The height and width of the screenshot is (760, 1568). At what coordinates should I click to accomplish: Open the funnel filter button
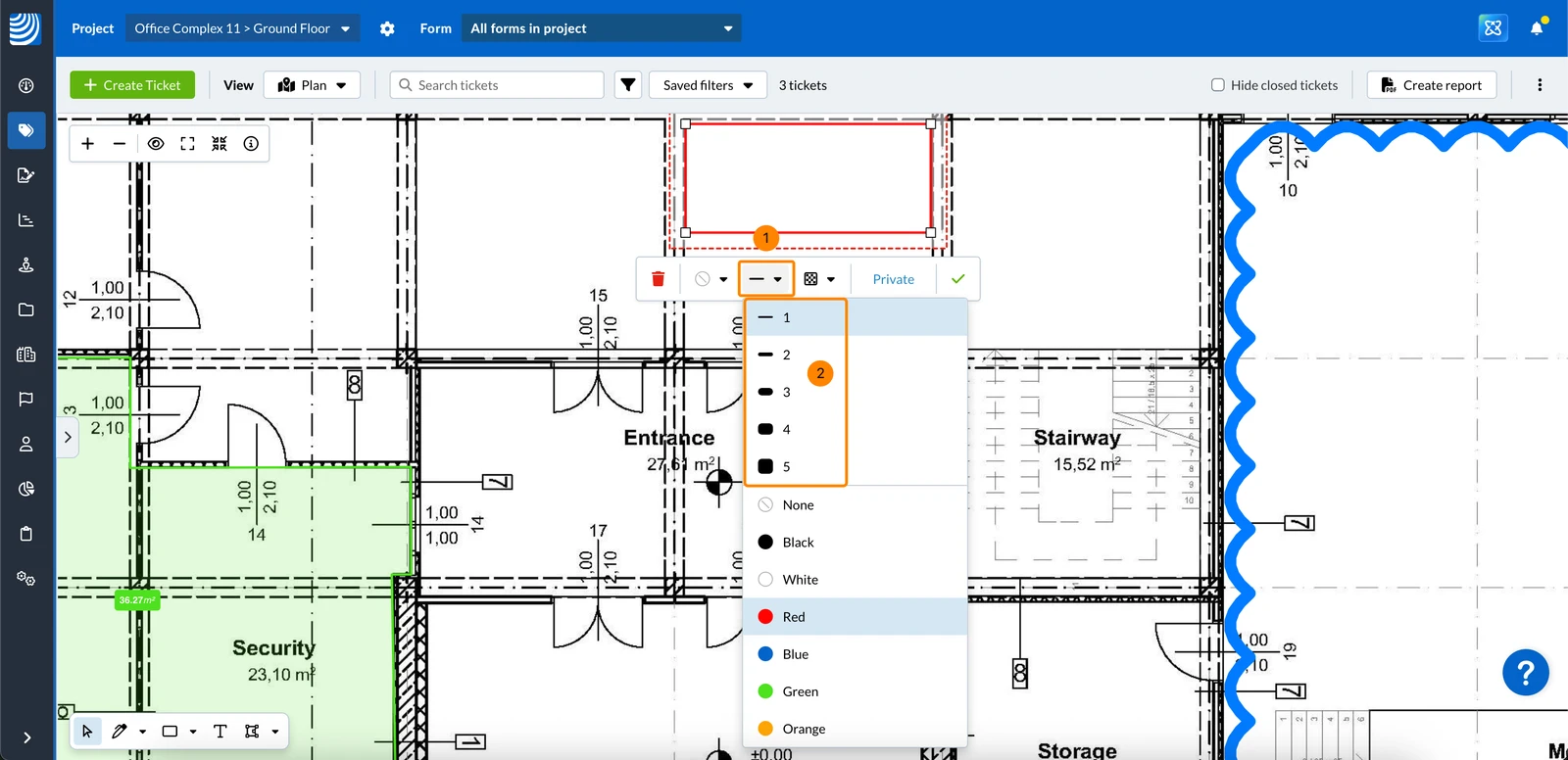(628, 85)
